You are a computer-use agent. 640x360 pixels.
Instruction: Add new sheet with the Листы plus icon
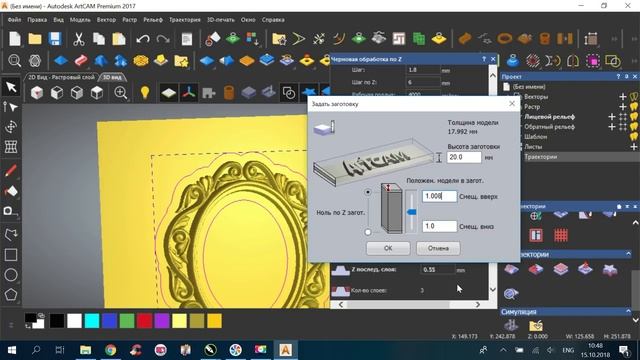pyautogui.click(x=634, y=147)
